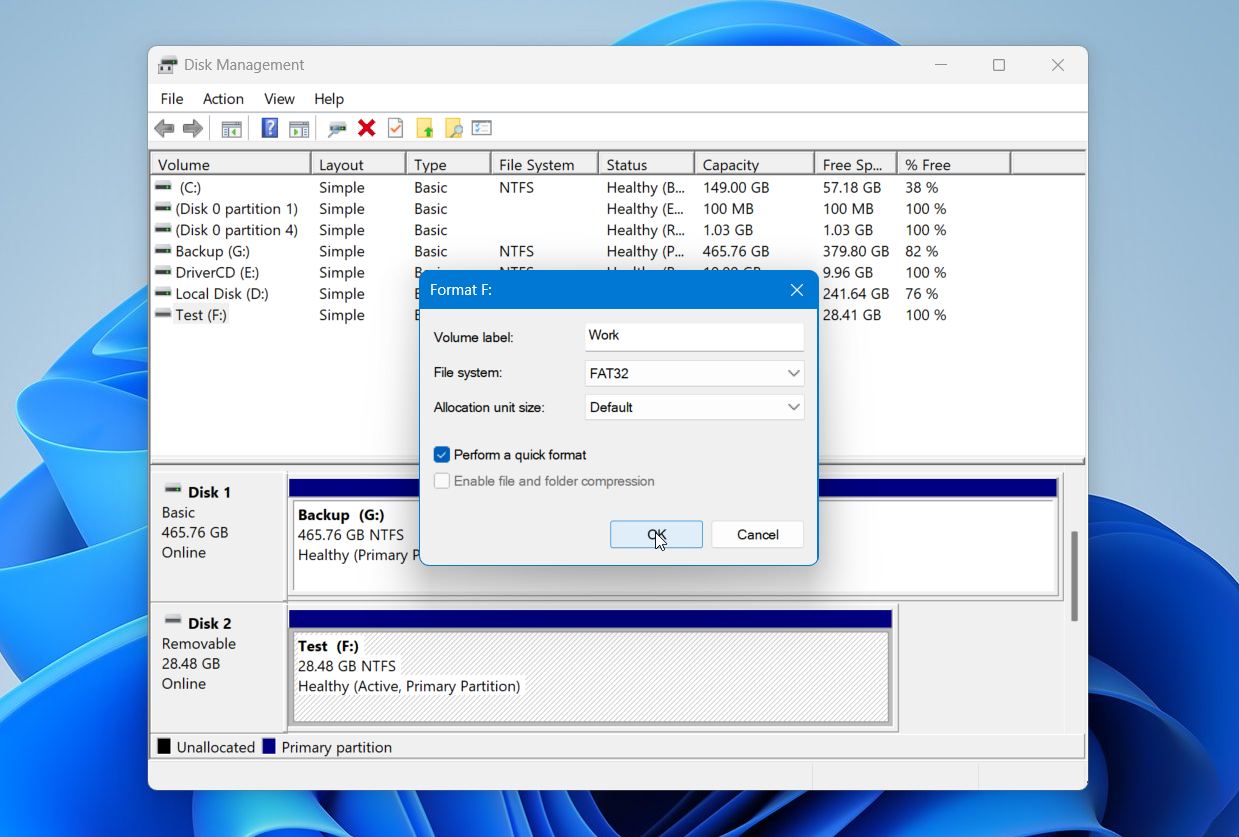Maximize the Disk Management window

(998, 65)
